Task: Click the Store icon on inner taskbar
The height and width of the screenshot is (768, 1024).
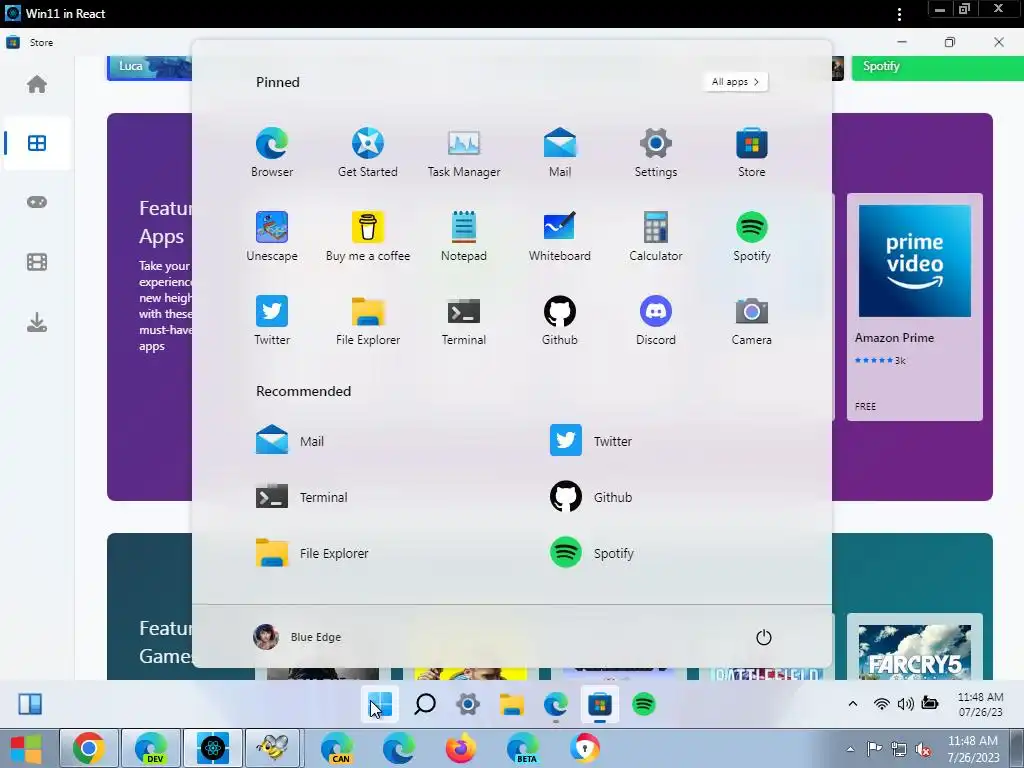Action: [x=600, y=704]
